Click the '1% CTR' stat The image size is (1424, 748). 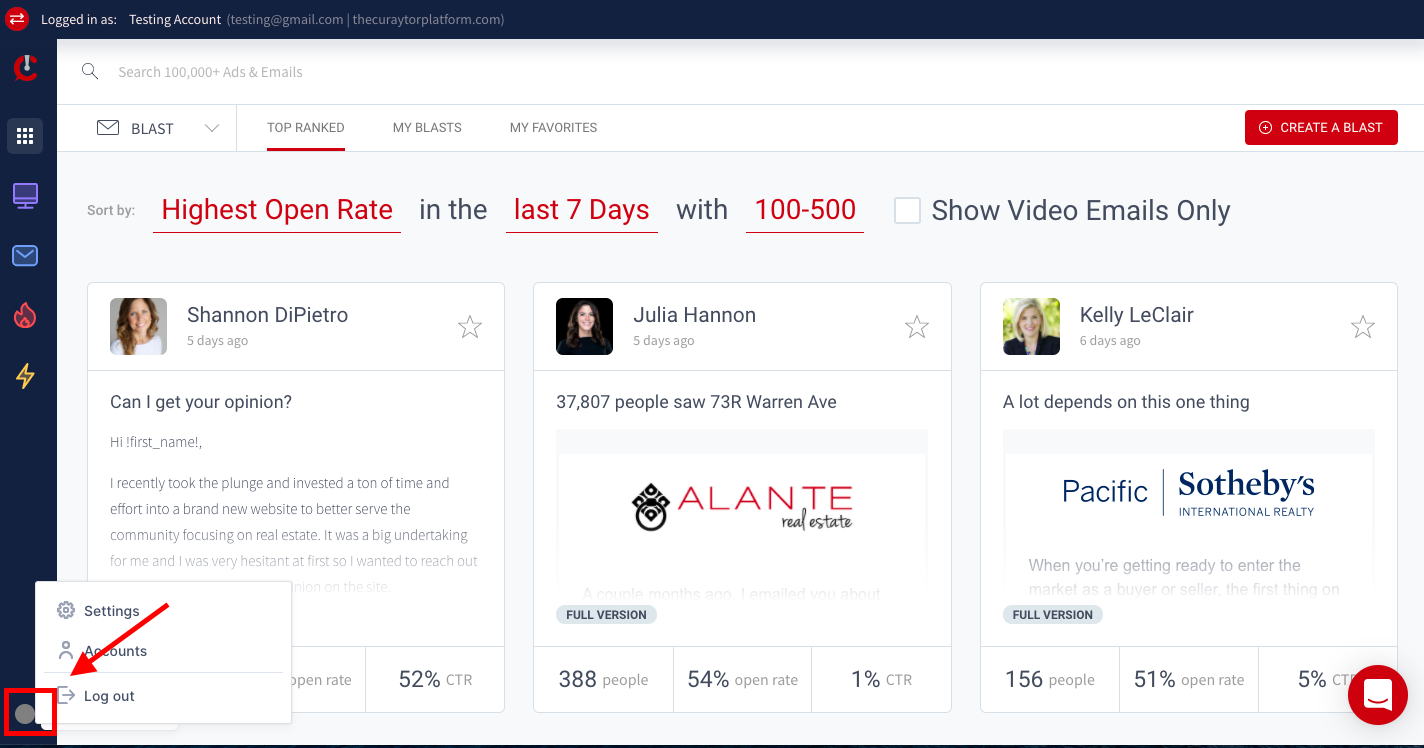[881, 679]
